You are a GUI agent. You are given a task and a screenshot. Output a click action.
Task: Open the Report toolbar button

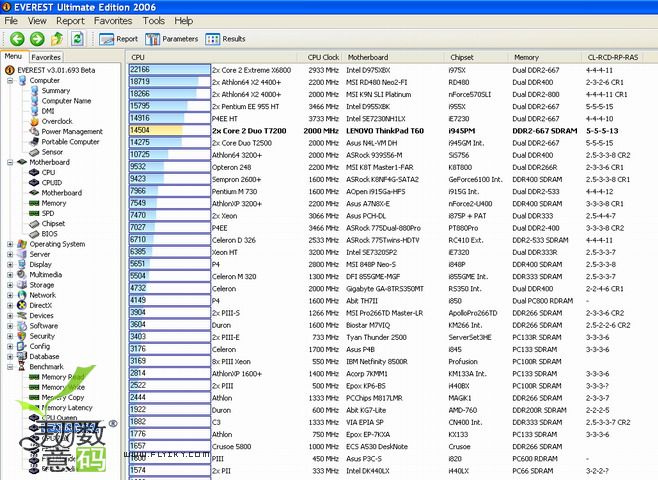[x=118, y=39]
